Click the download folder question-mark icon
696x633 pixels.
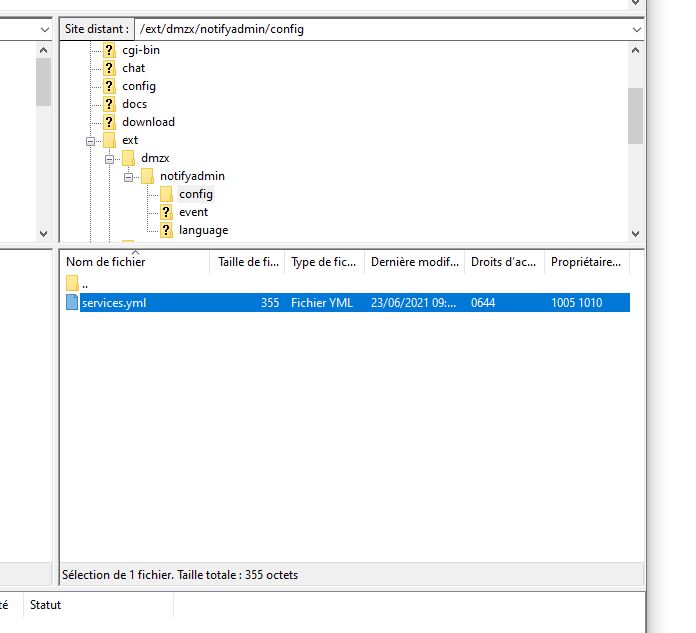click(x=109, y=122)
